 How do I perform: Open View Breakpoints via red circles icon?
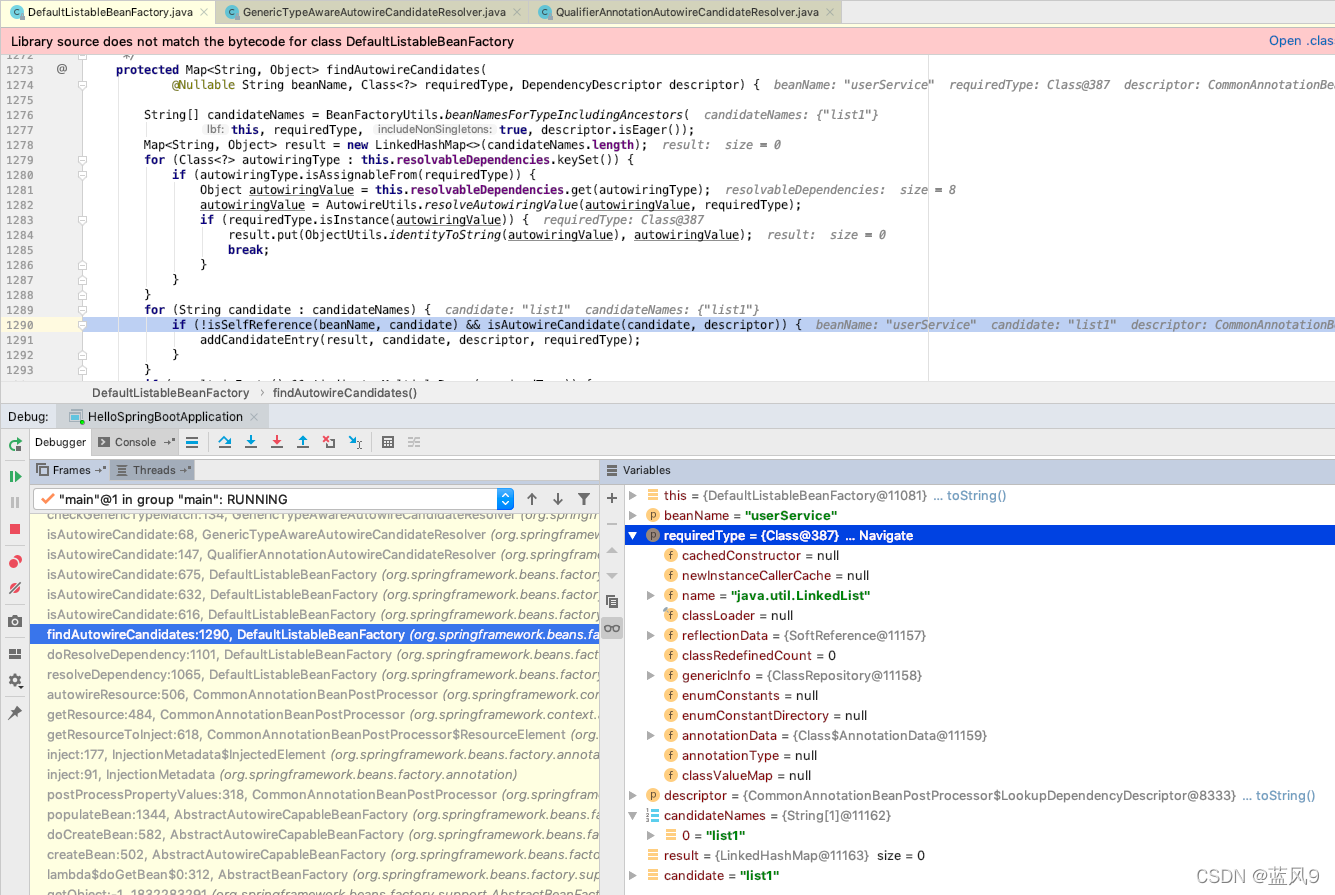point(14,561)
